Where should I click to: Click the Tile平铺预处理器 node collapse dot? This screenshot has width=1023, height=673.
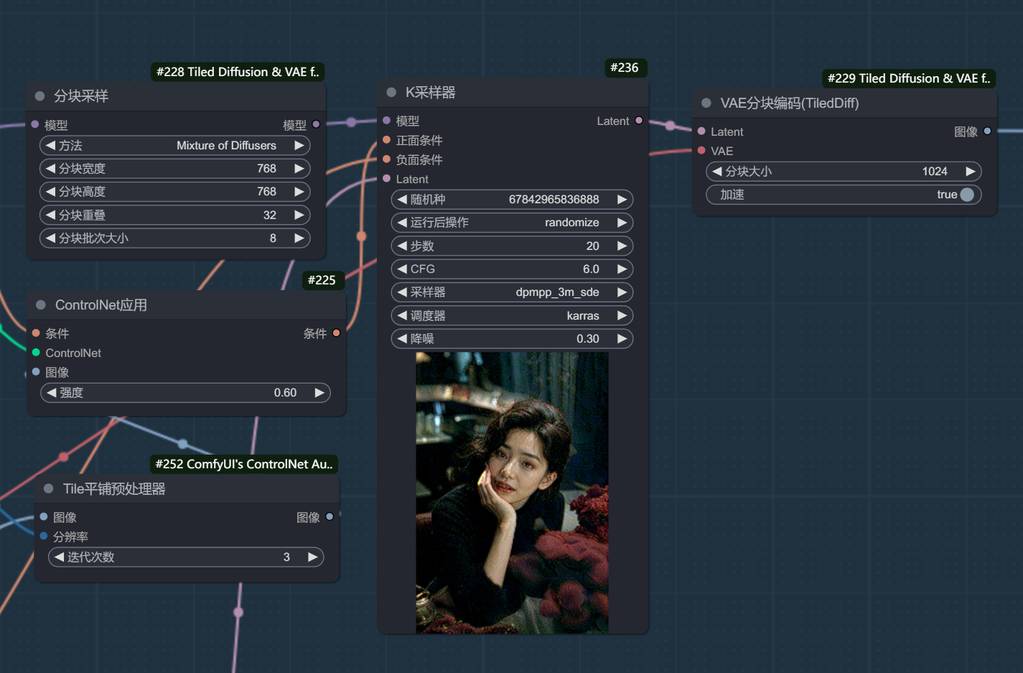[x=48, y=489]
